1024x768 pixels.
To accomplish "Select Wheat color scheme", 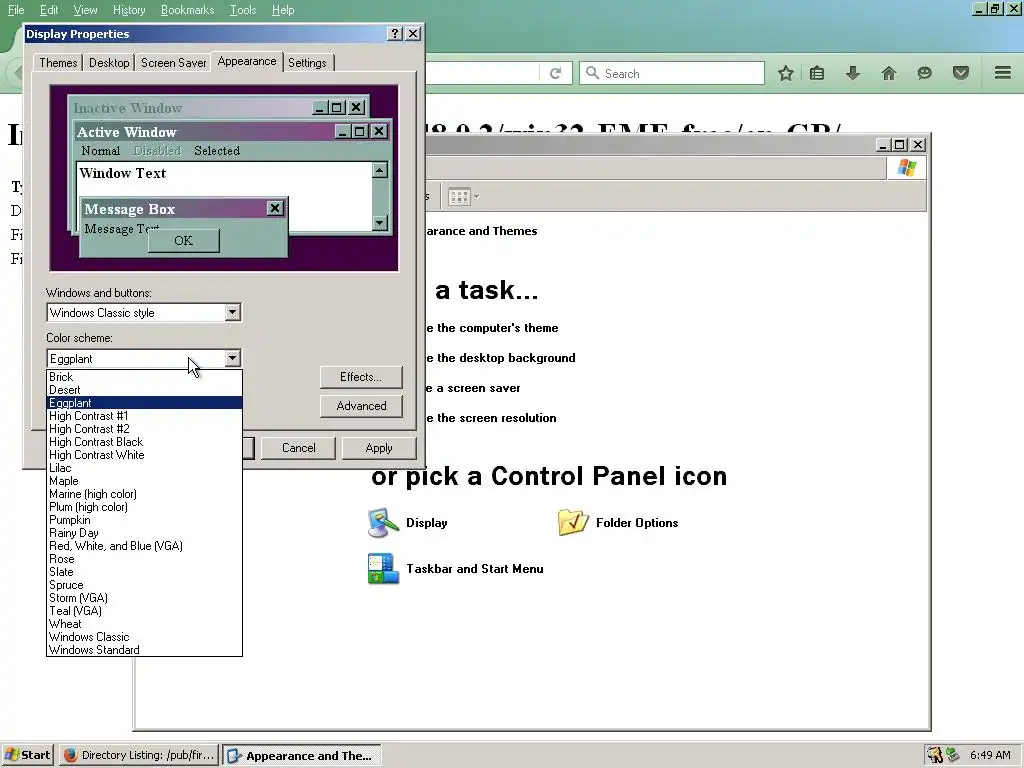I will [144, 624].
